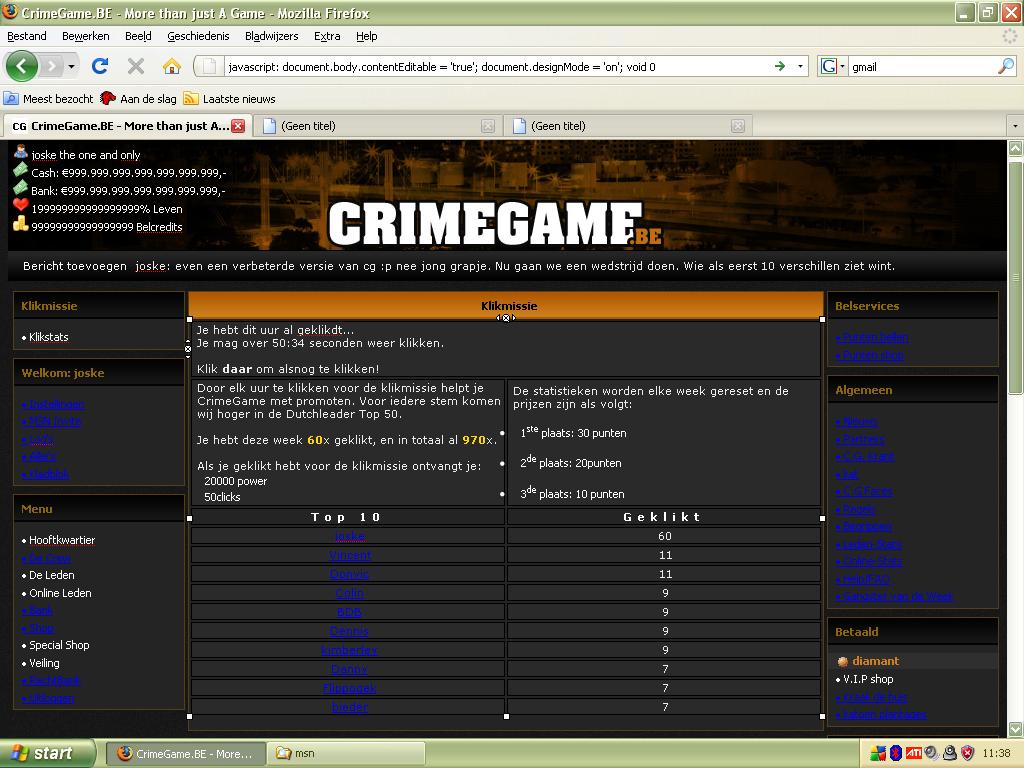Open the Bestand menu

click(x=27, y=36)
